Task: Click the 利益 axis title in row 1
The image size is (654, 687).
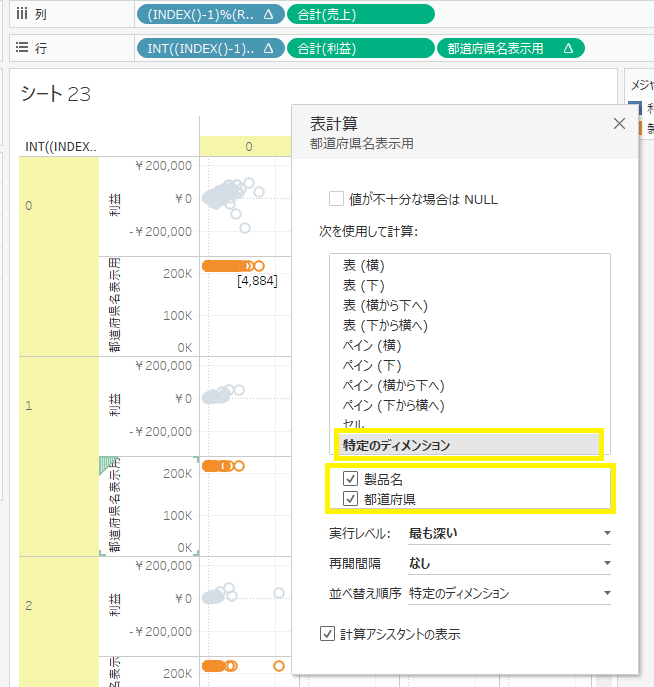Action: 114,405
